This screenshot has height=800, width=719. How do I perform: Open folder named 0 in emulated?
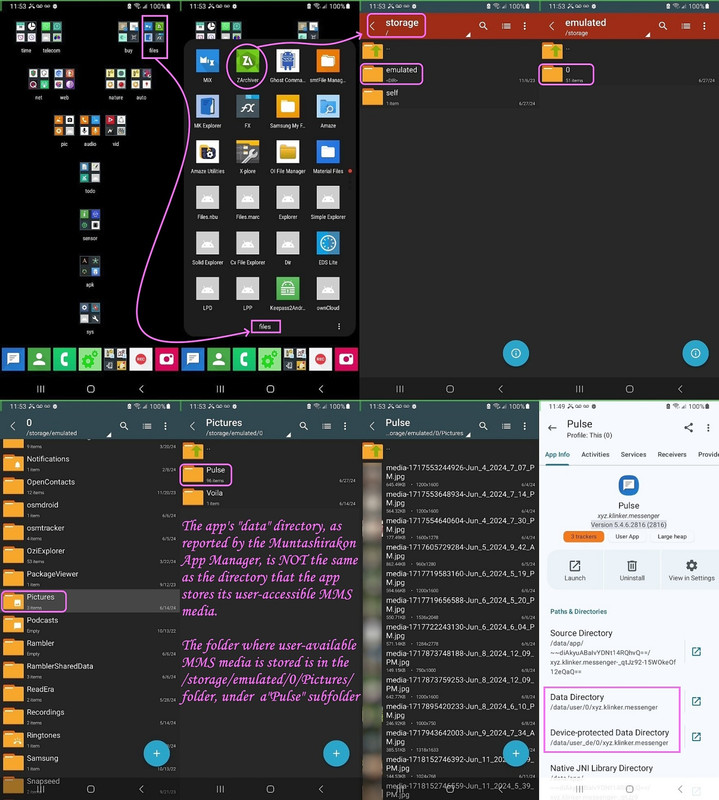pyautogui.click(x=629, y=74)
